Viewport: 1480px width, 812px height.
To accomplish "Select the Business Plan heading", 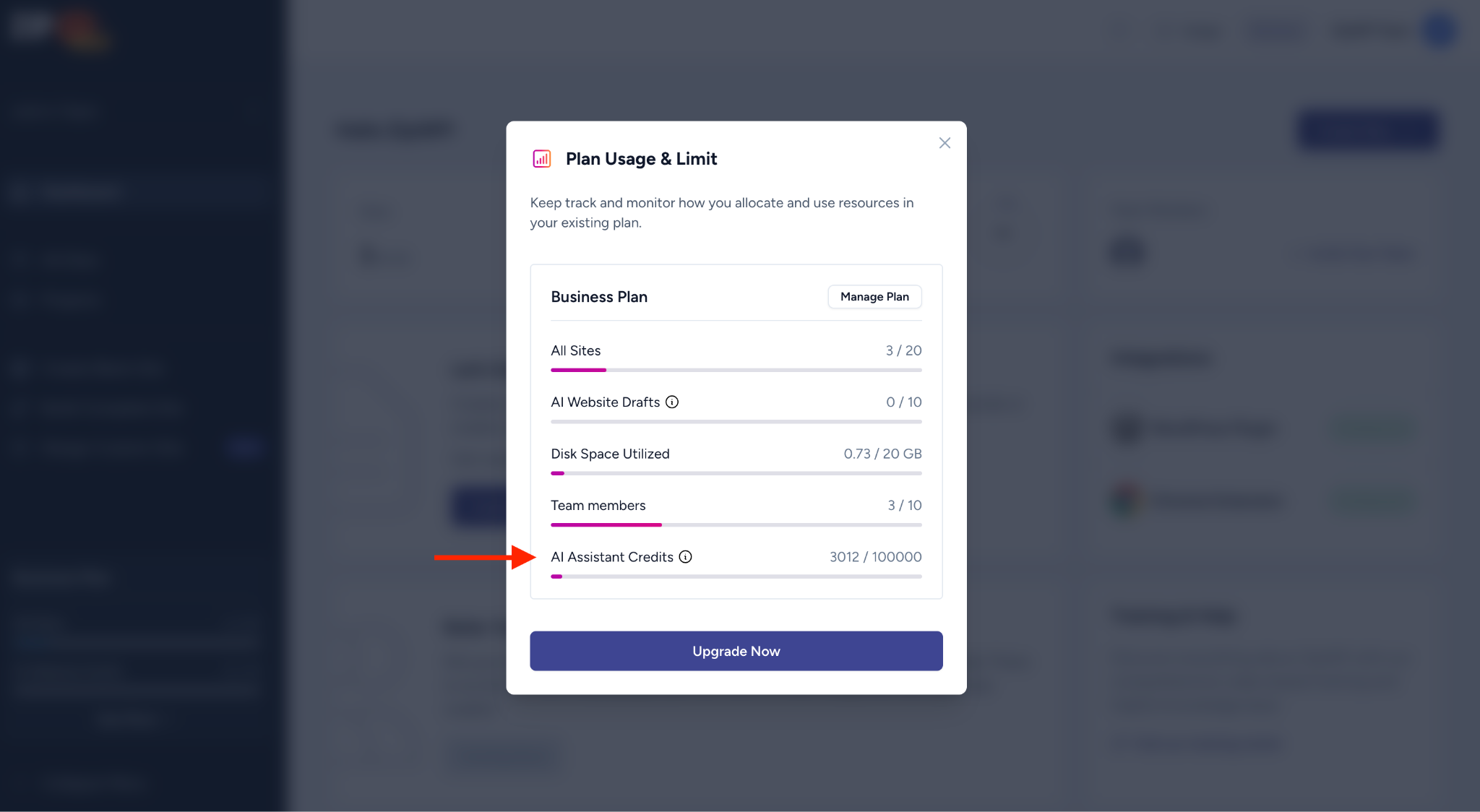I will coord(599,297).
